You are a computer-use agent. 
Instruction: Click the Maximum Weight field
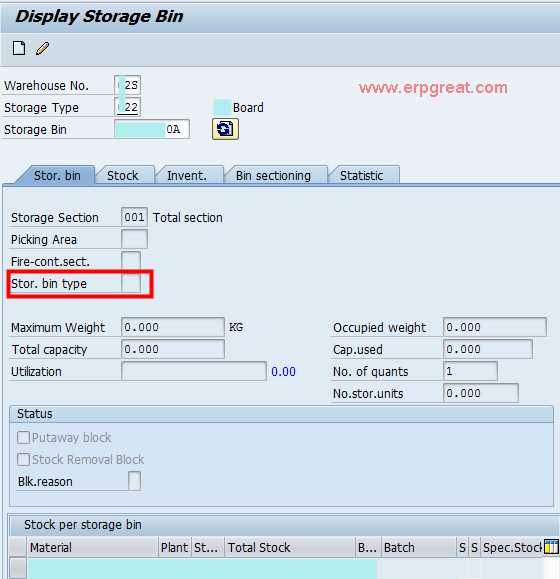click(x=173, y=327)
